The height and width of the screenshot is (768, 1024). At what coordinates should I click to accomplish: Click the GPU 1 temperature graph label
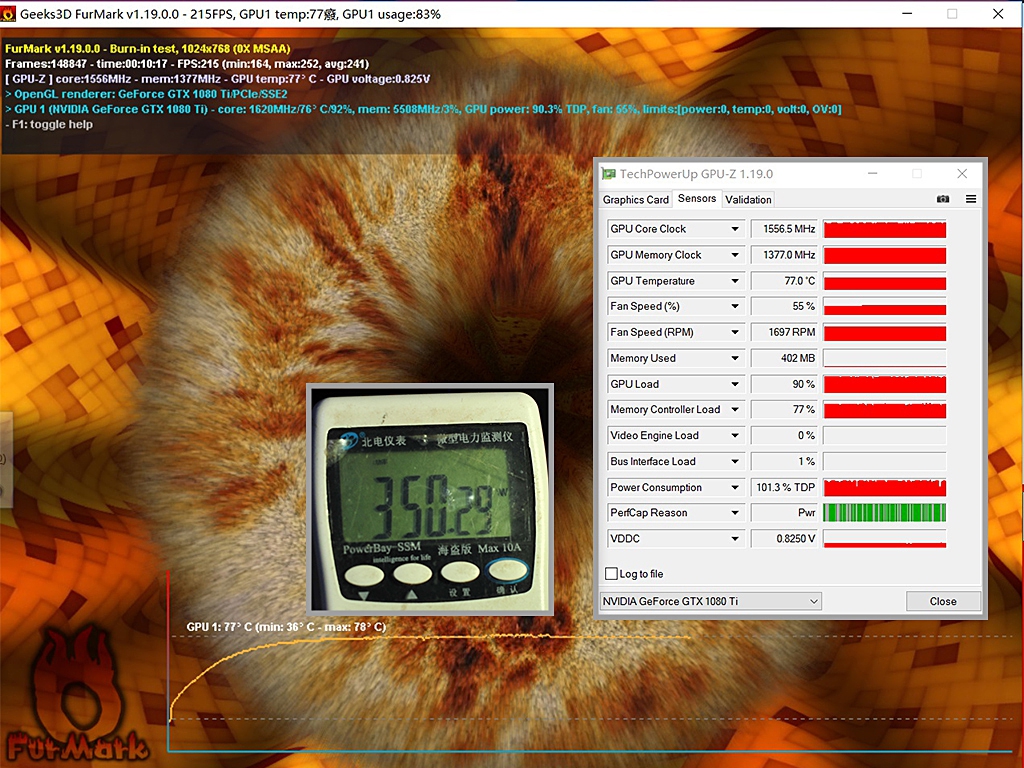click(286, 627)
